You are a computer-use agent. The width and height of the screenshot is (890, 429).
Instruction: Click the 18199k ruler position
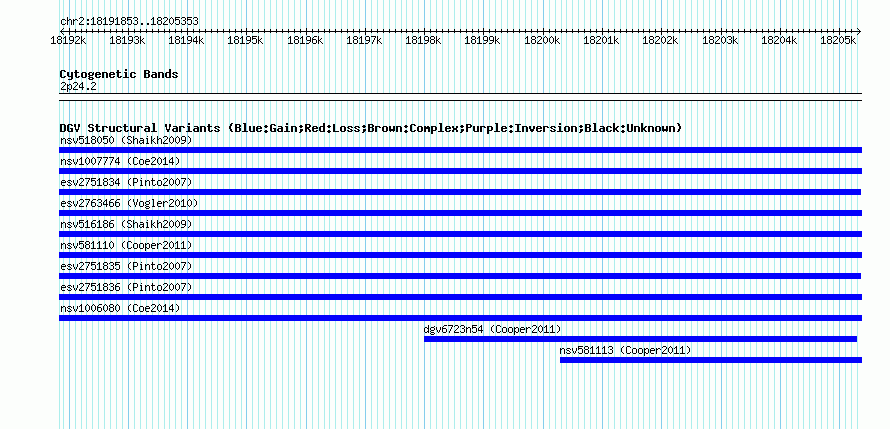[483, 40]
